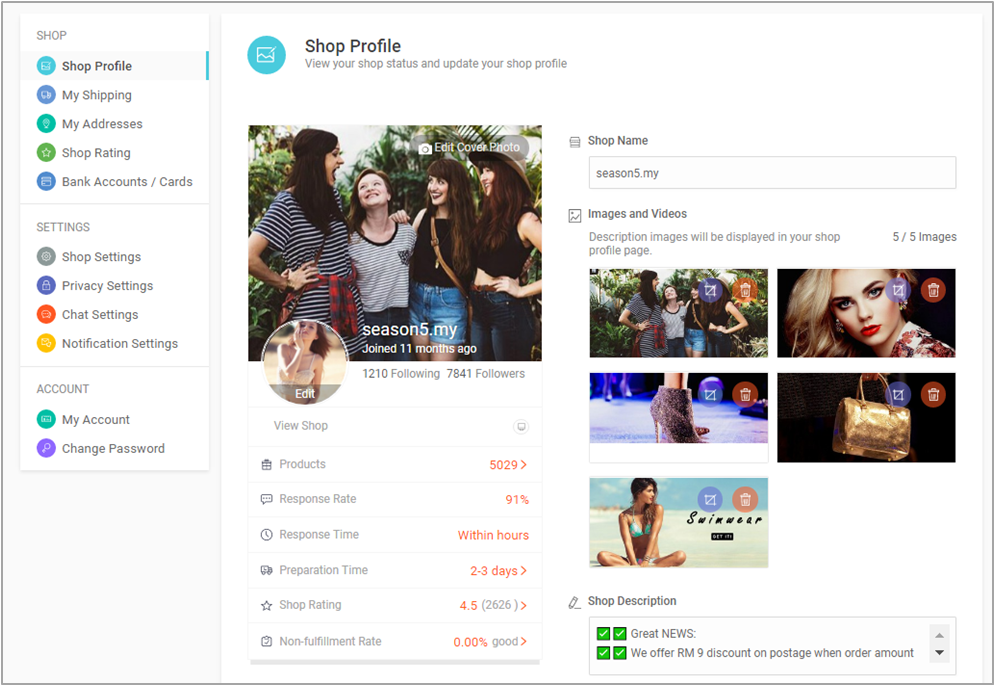Viewport: 995px width, 686px height.
Task: Open Privacy Settings
Action: pos(107,286)
